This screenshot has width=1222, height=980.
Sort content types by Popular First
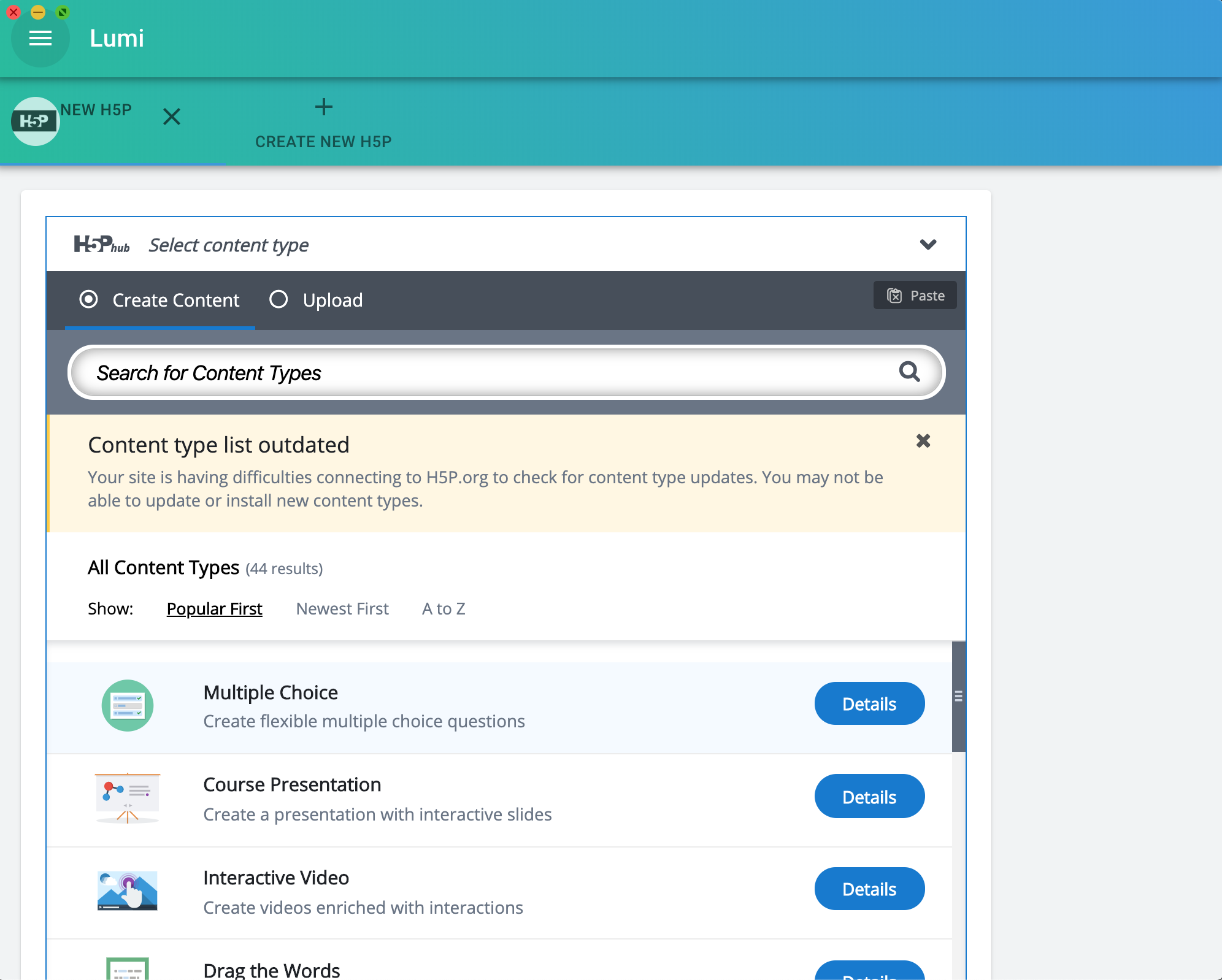click(214, 609)
